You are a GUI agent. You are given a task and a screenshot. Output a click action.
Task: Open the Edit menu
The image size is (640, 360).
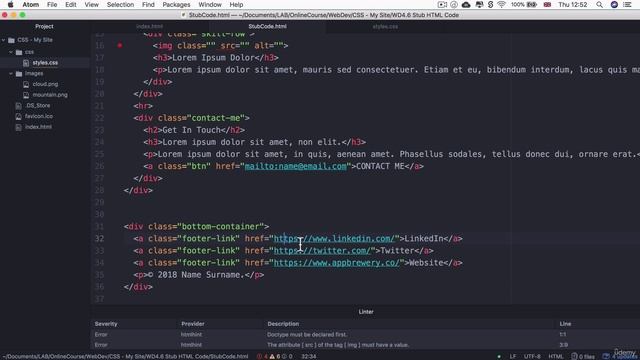[x=71, y=4]
